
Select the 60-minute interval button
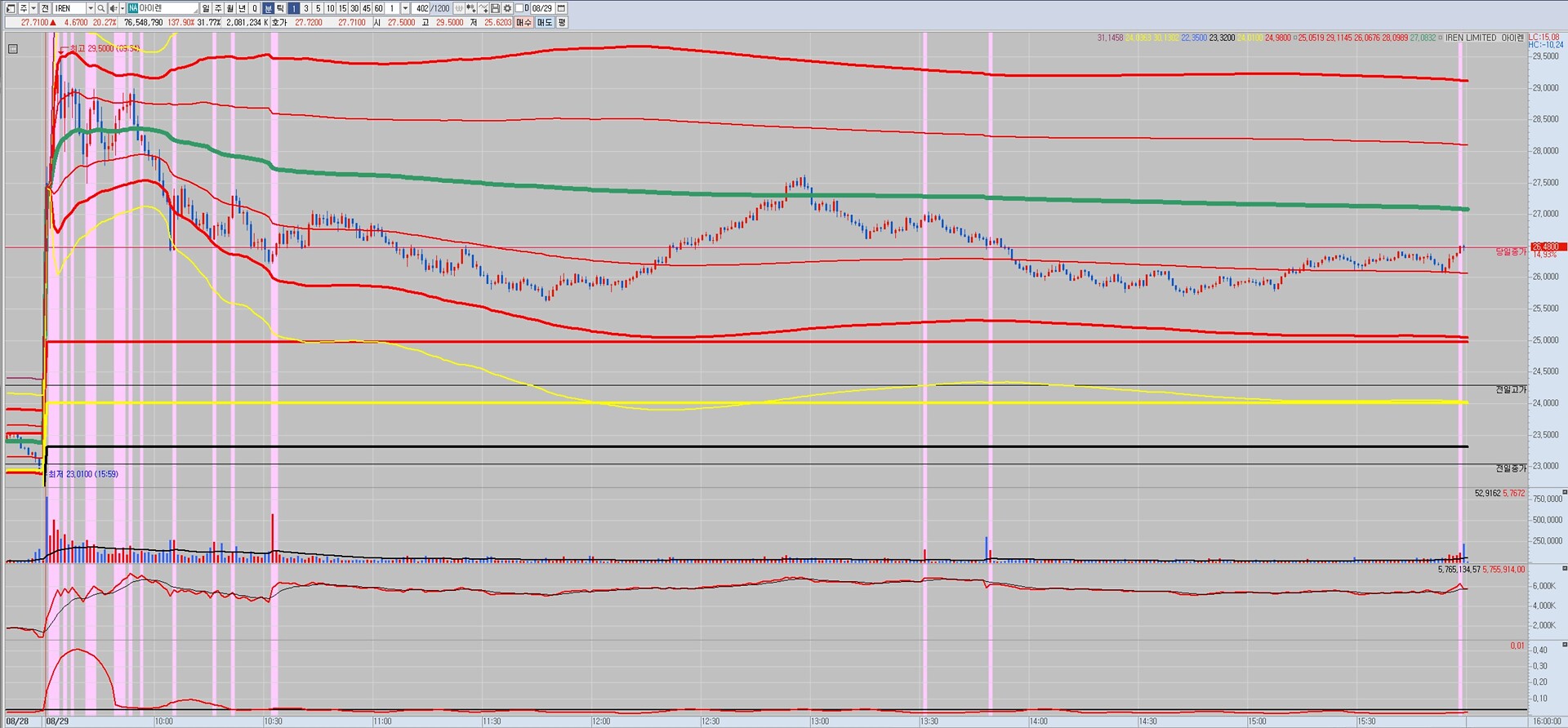(378, 8)
